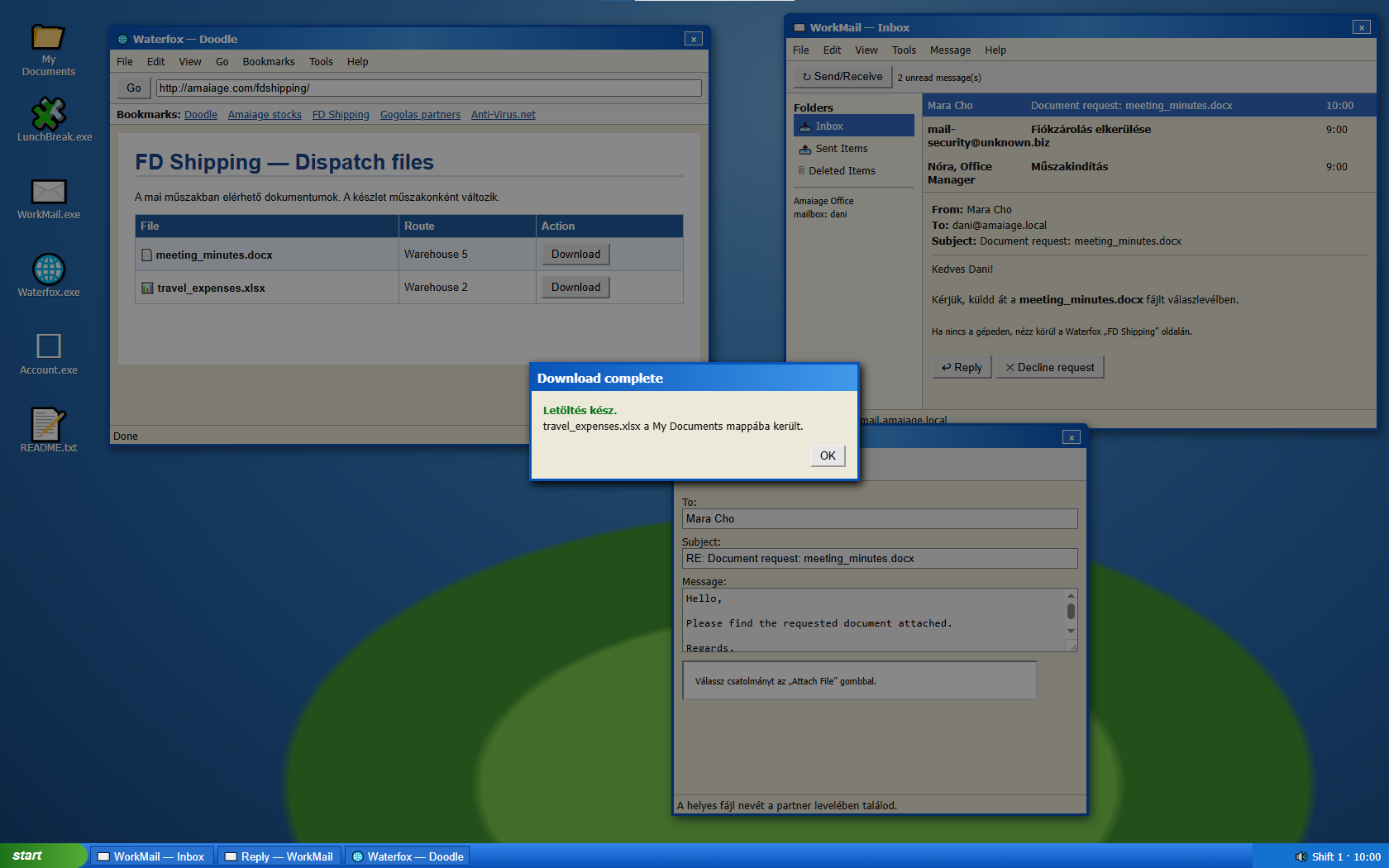Click OK in the Download complete dialog
Viewport: 1389px width, 868px height.
click(828, 455)
